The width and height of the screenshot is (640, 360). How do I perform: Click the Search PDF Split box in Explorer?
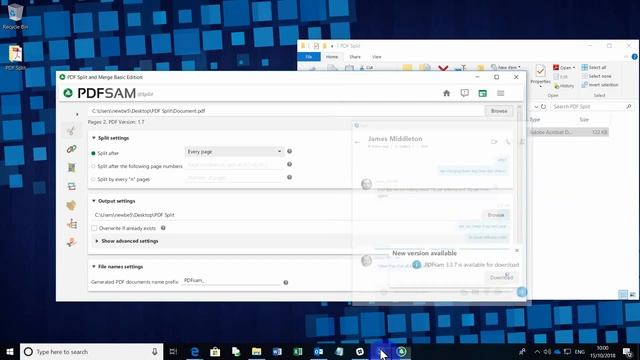pos(592,107)
